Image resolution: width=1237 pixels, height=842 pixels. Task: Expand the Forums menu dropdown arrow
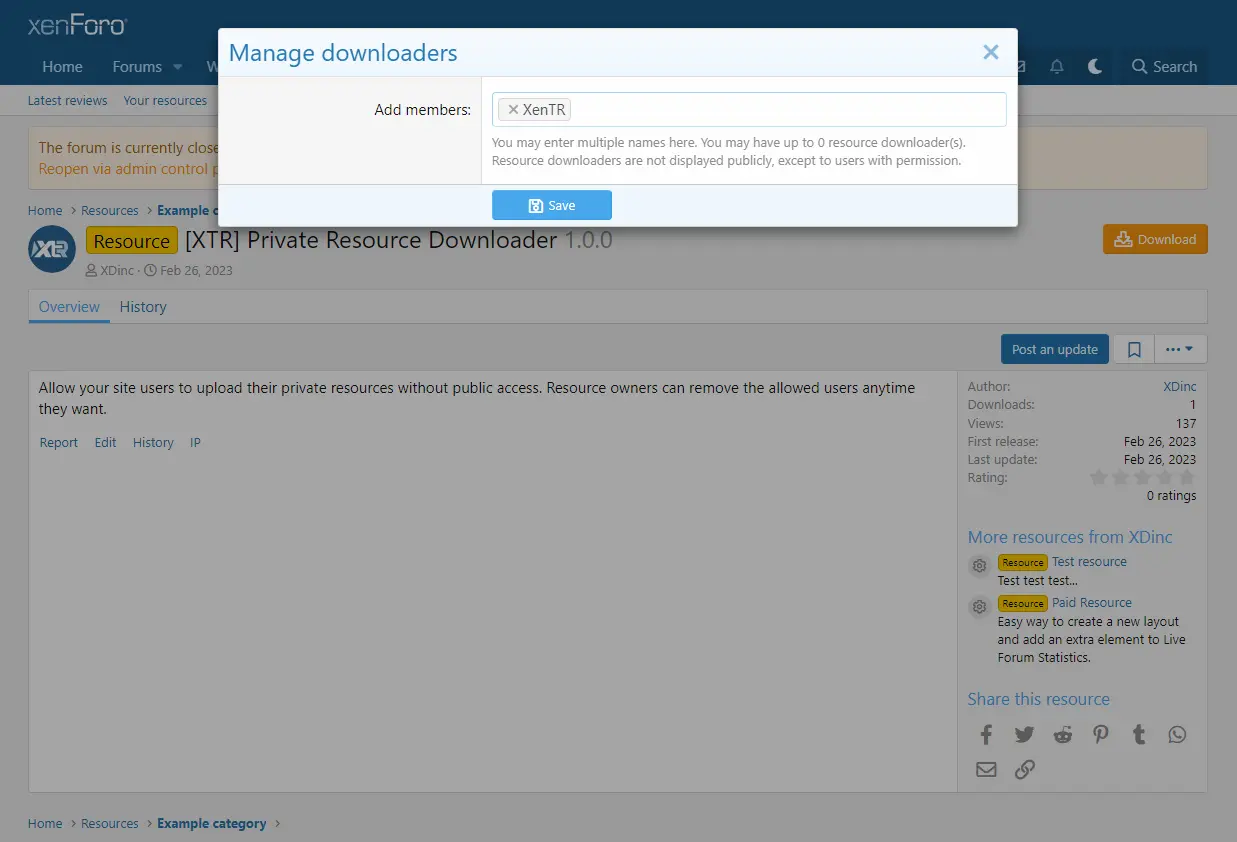coord(178,67)
